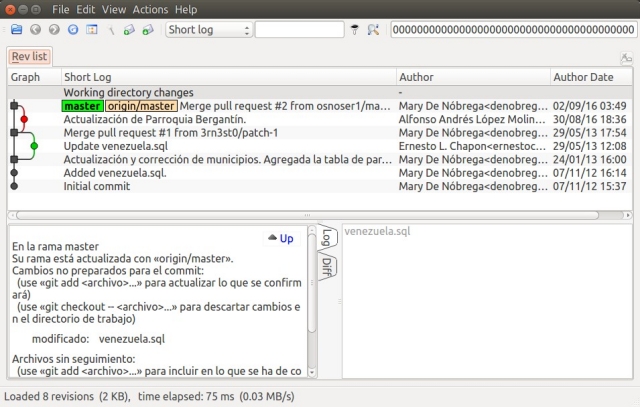Switch to the Rev list tab
Image resolution: width=640 pixels, height=407 pixels.
pos(29,57)
